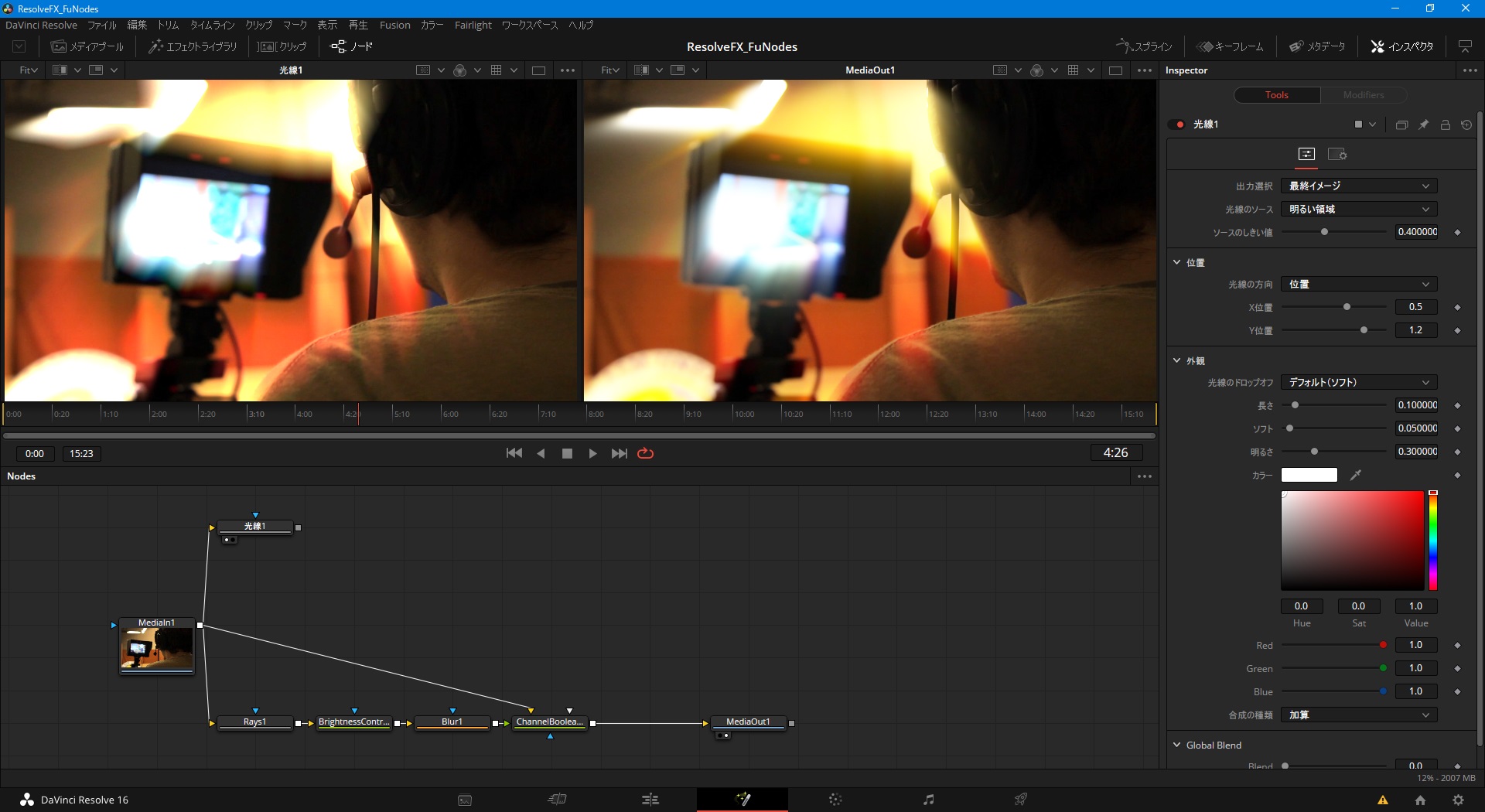Open the Deliver rocket page icon
Image resolution: width=1485 pixels, height=812 pixels.
[1021, 800]
